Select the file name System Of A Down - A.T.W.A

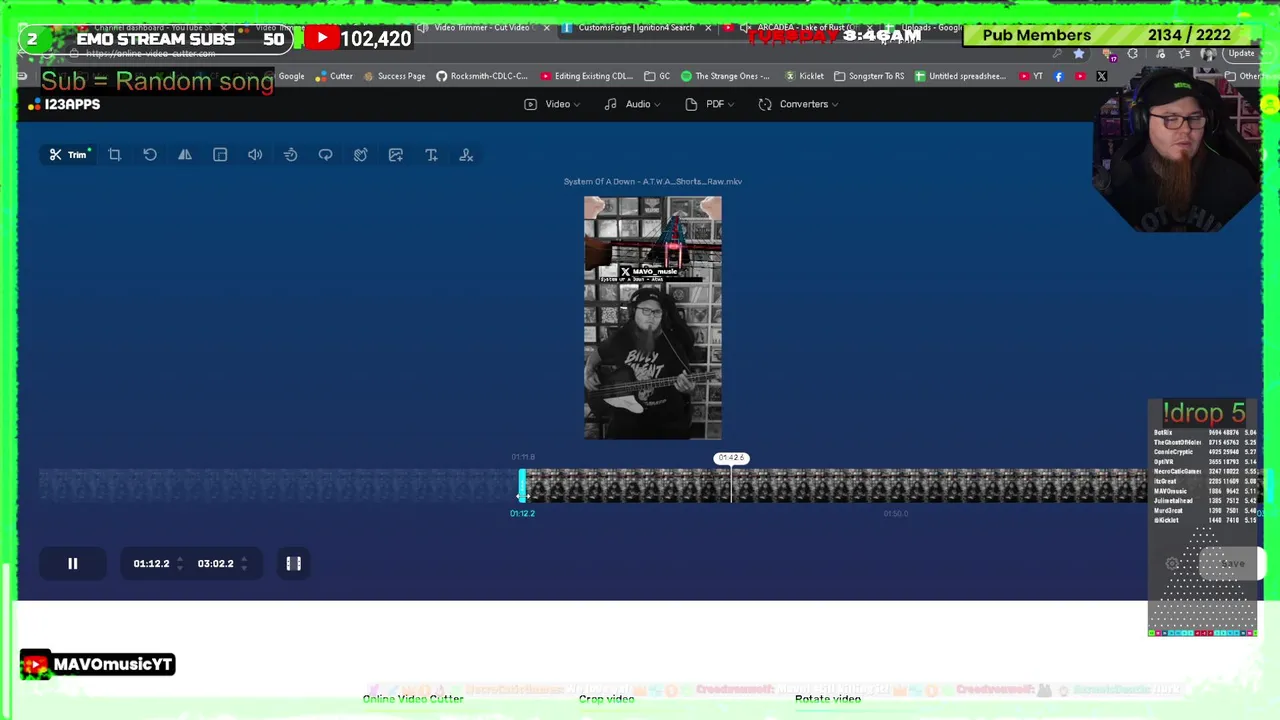tap(653, 182)
